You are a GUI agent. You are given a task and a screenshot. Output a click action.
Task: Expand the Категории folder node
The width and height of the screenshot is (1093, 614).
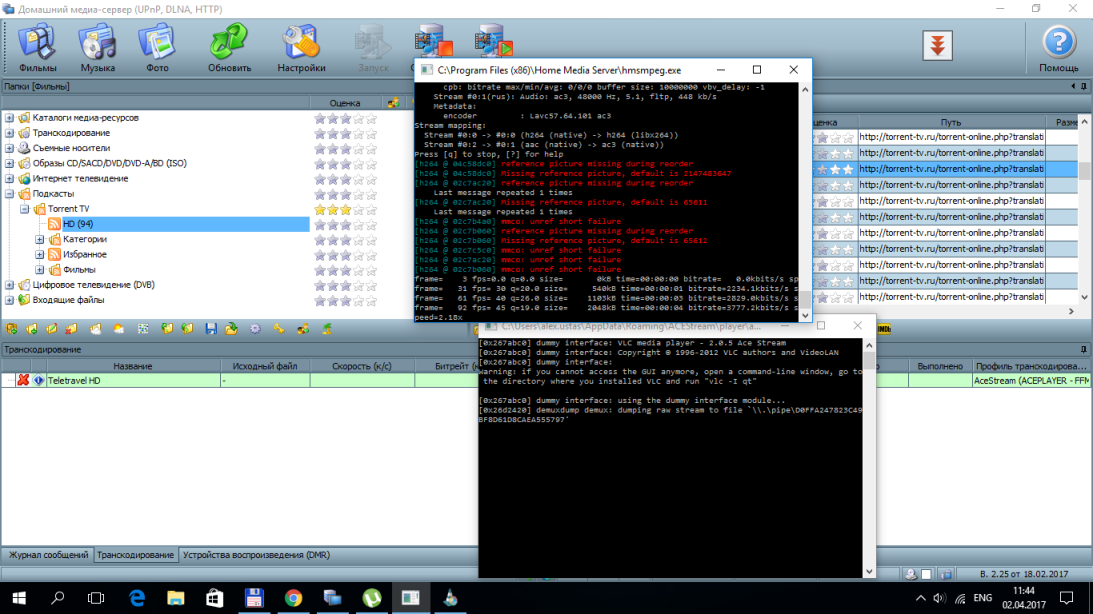[x=40, y=240]
